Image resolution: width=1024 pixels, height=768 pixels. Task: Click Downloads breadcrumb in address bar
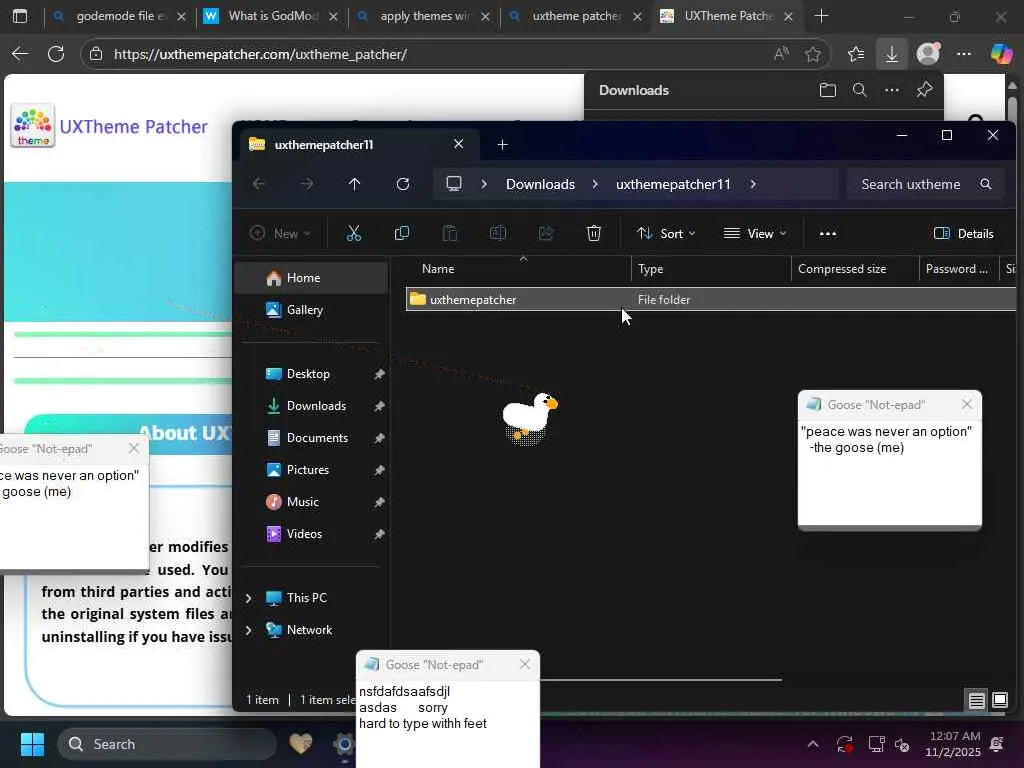540,184
